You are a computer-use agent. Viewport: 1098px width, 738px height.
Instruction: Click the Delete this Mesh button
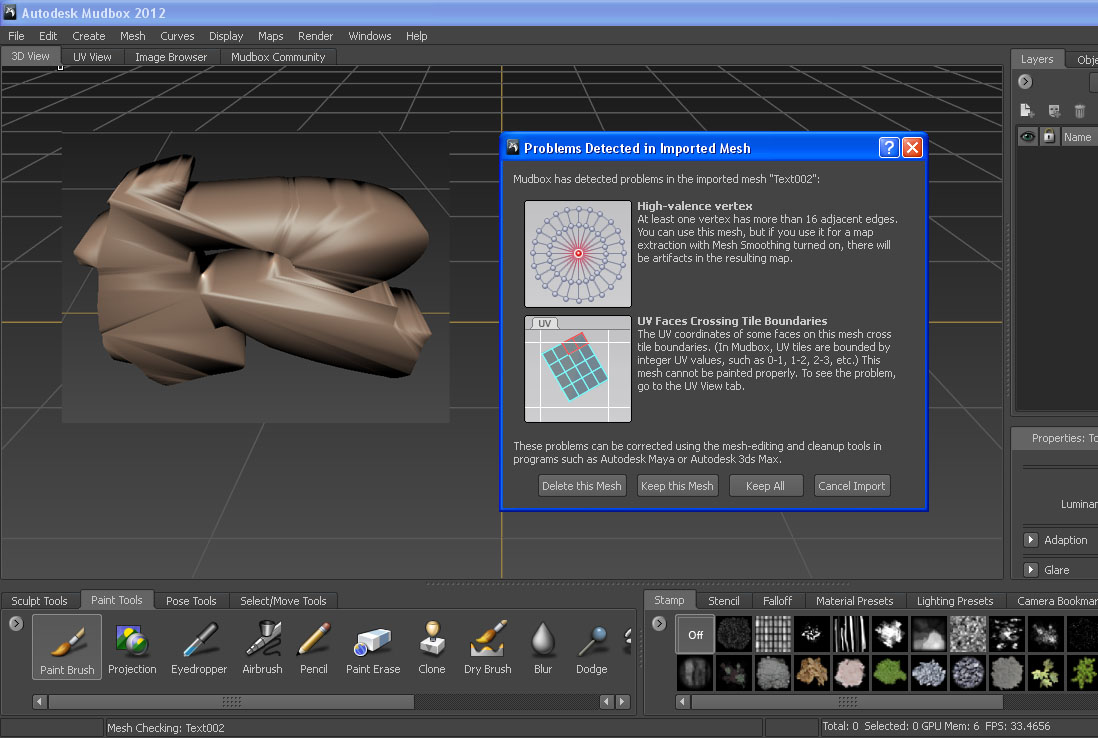click(x=581, y=486)
